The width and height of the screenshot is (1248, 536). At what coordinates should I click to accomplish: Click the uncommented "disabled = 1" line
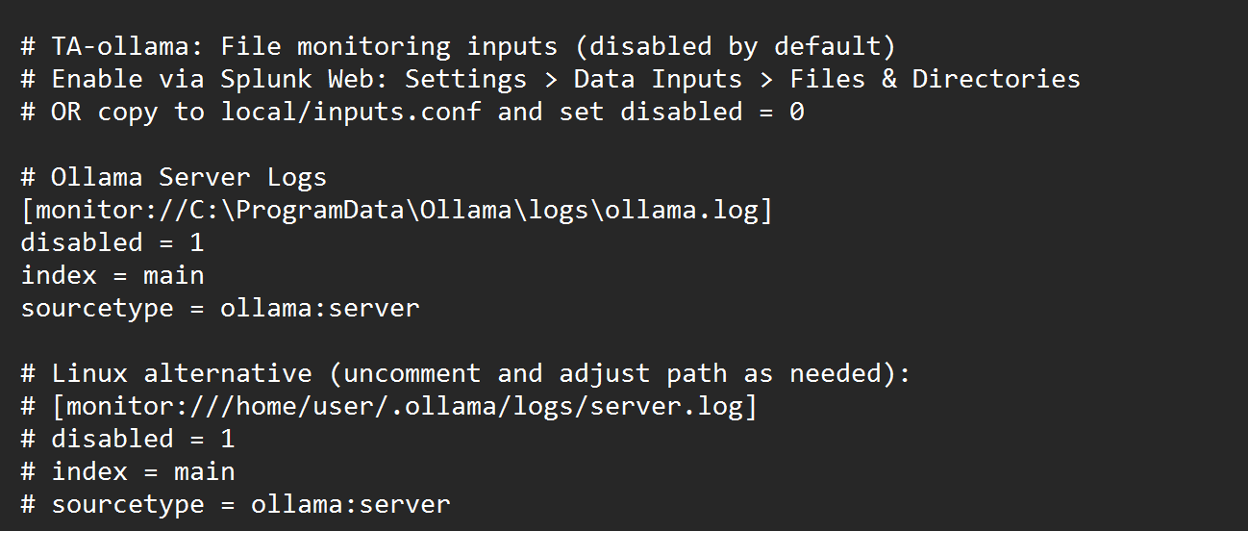tap(112, 243)
